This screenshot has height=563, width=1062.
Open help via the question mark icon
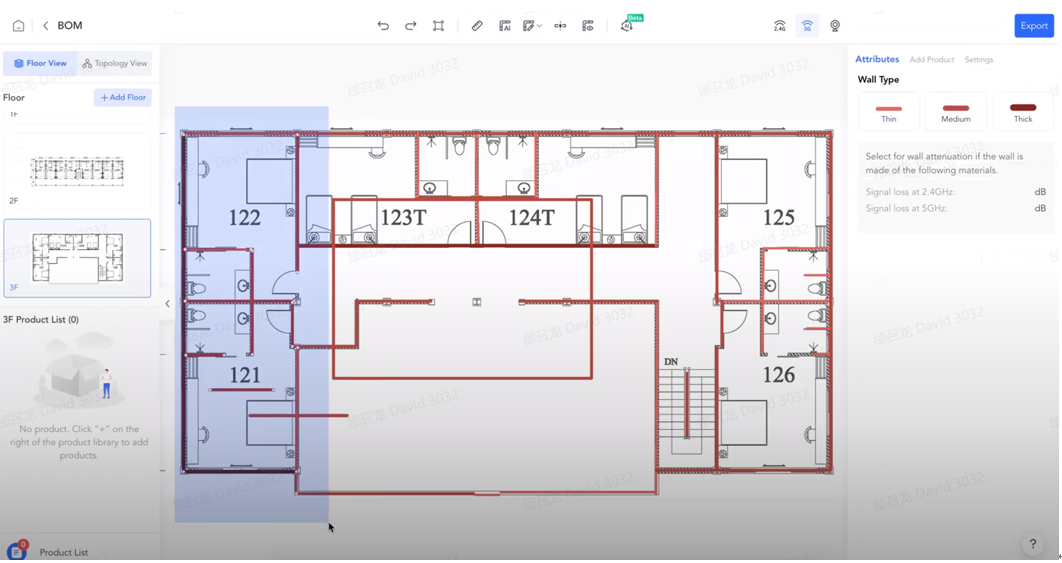(x=1032, y=543)
